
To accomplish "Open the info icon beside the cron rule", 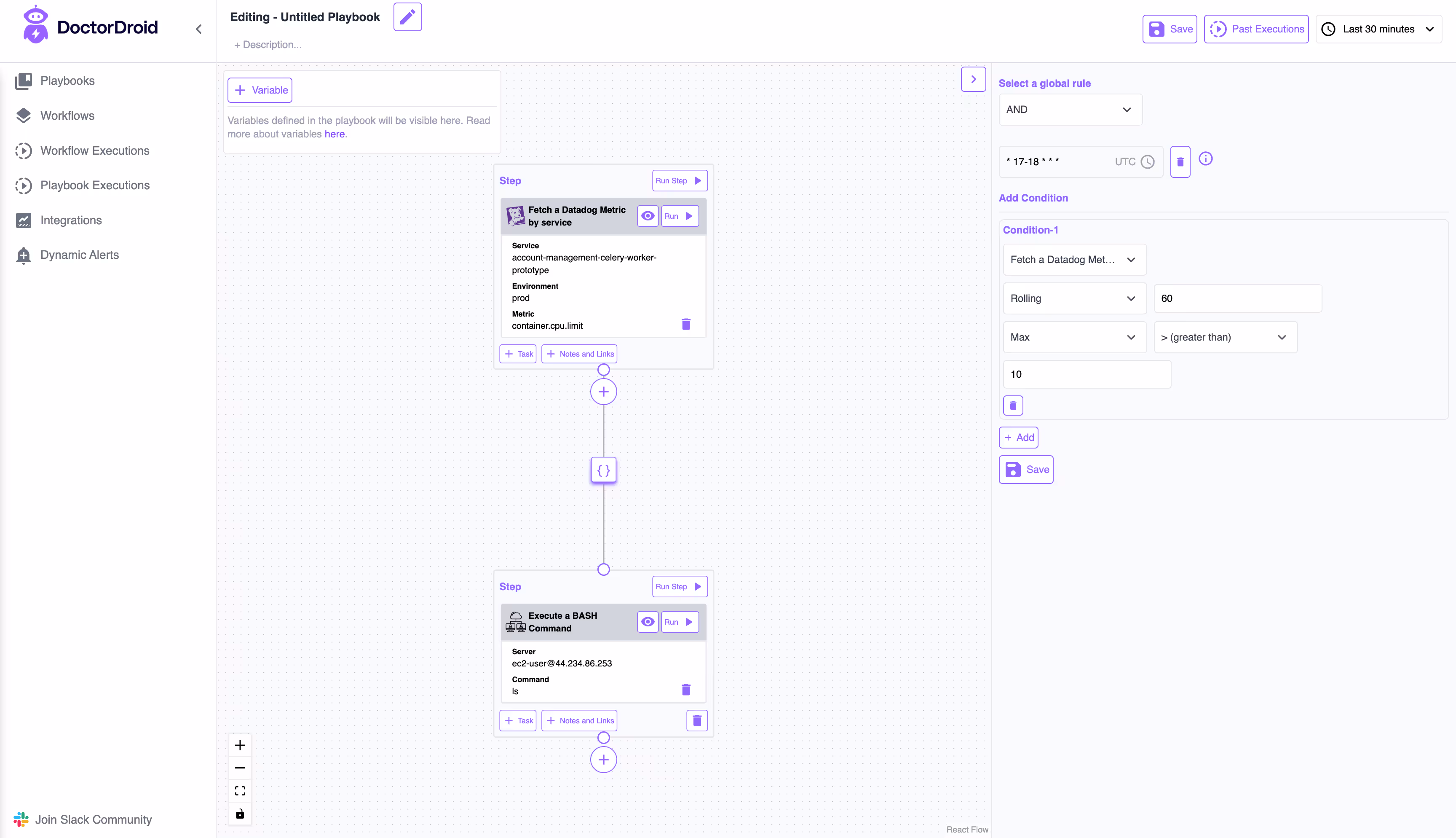I will tap(1205, 158).
